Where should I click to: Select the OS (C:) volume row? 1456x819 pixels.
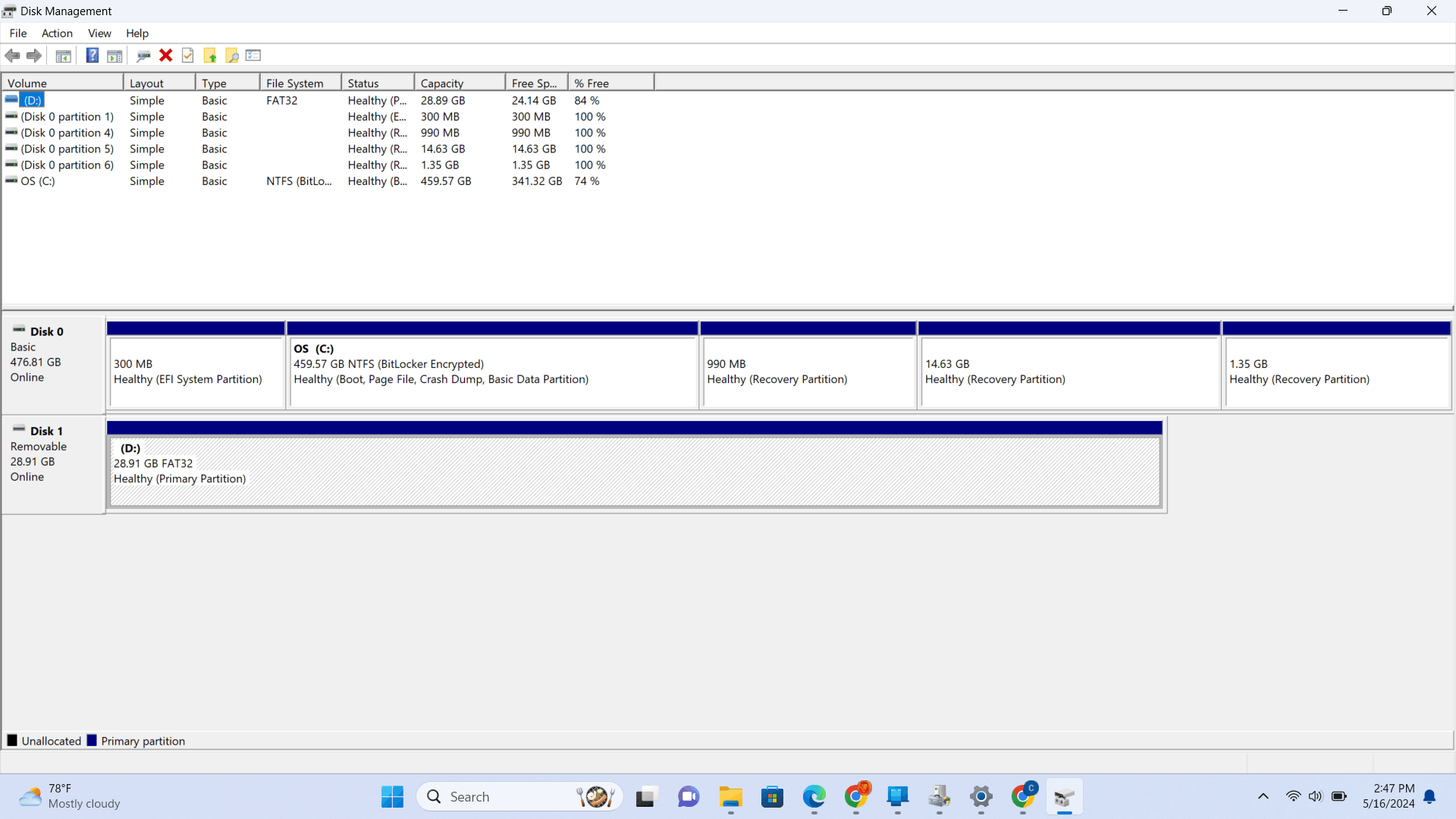[x=38, y=181]
